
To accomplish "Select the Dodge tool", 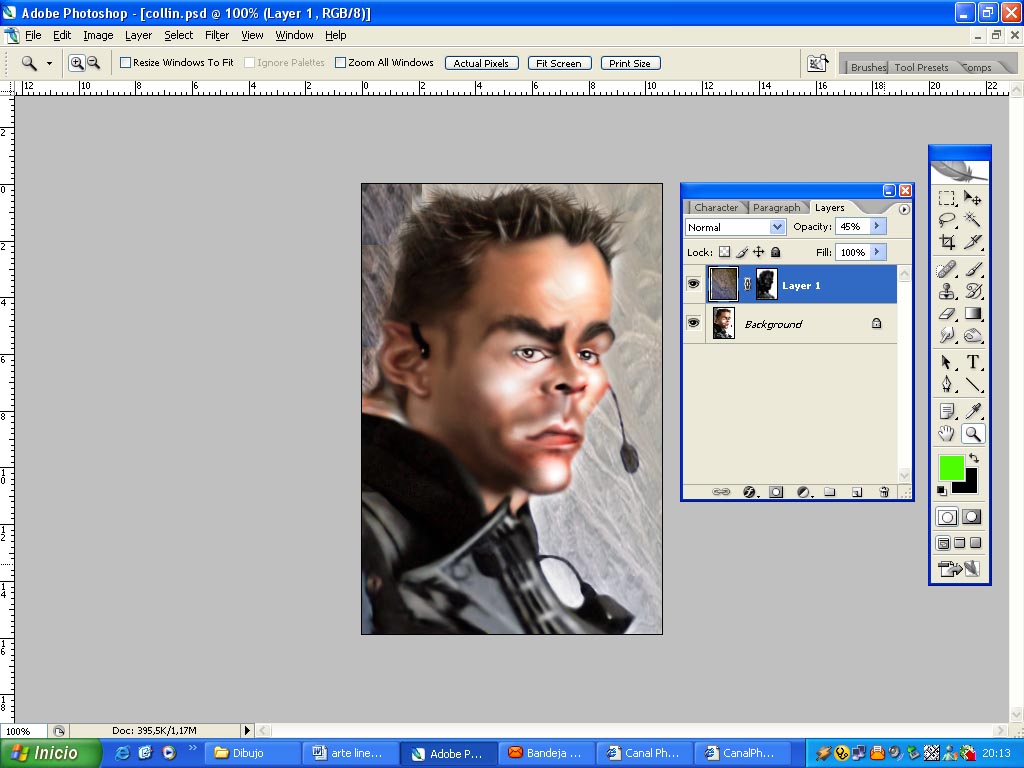I will (x=972, y=336).
